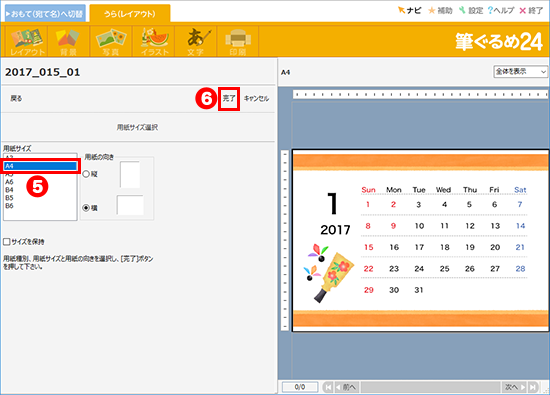
Task: Open the 印刷 print tool
Action: click(x=238, y=41)
